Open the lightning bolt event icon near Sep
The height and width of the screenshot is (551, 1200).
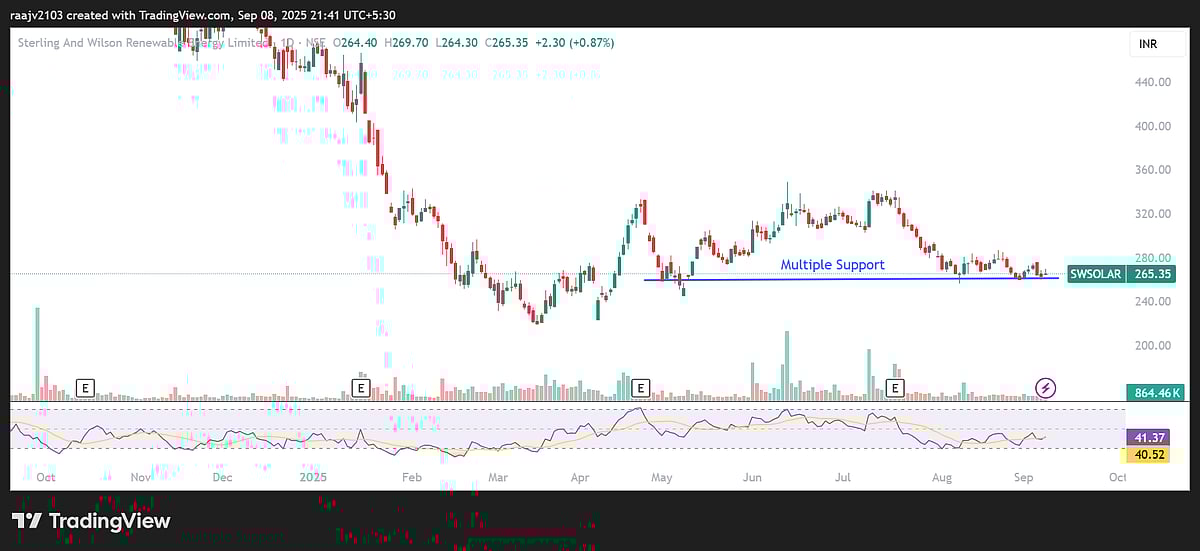point(1045,387)
